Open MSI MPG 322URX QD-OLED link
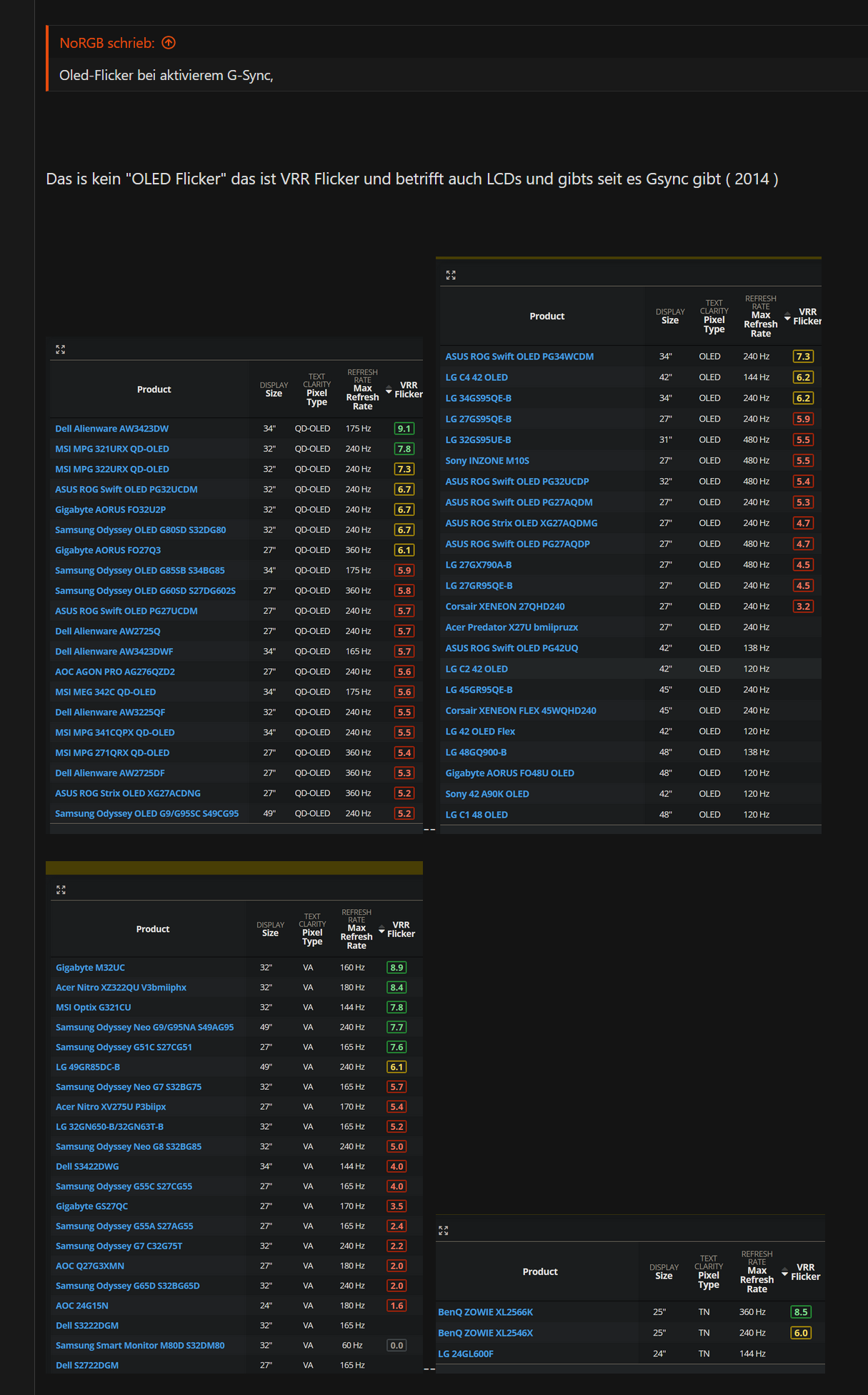Image resolution: width=868 pixels, height=1395 pixels. point(112,469)
